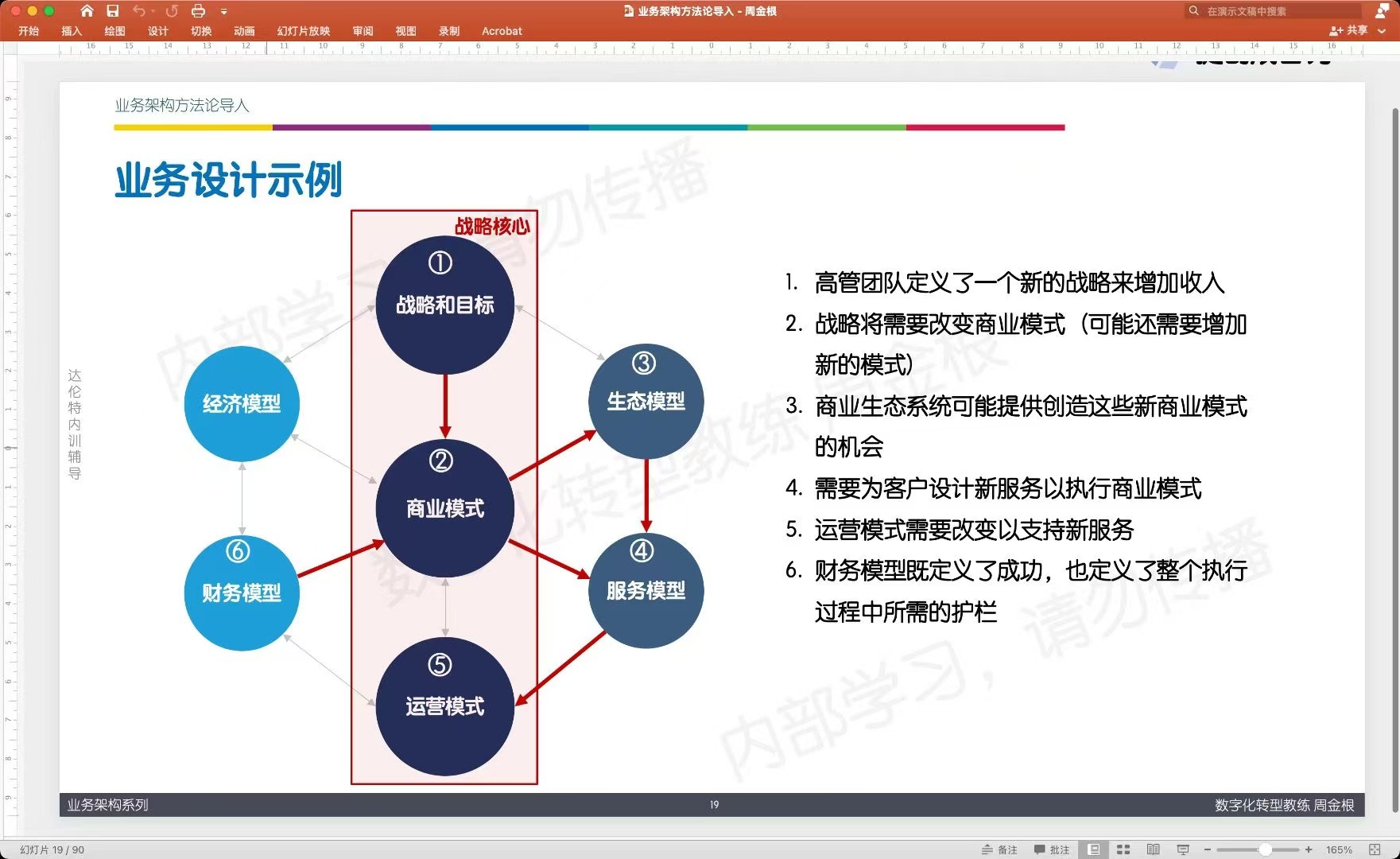Image resolution: width=1400 pixels, height=859 pixels.
Task: Open the 切换 transitions tab
Action: point(201,31)
